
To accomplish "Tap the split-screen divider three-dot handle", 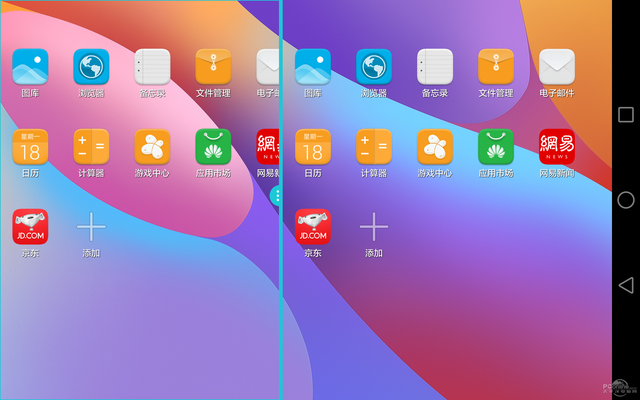I will (x=278, y=196).
